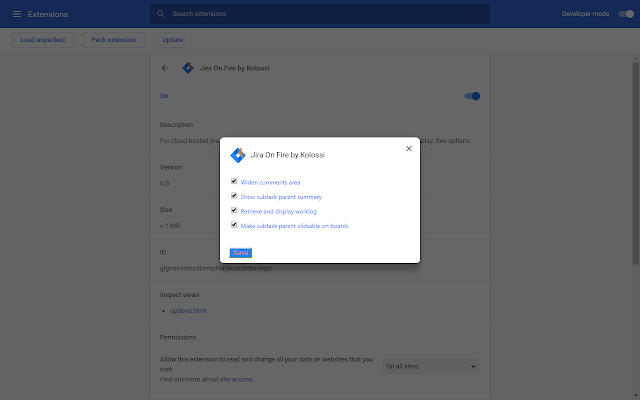The width and height of the screenshot is (640, 400).
Task: Open the Extensions hamburger menu
Action: click(17, 14)
